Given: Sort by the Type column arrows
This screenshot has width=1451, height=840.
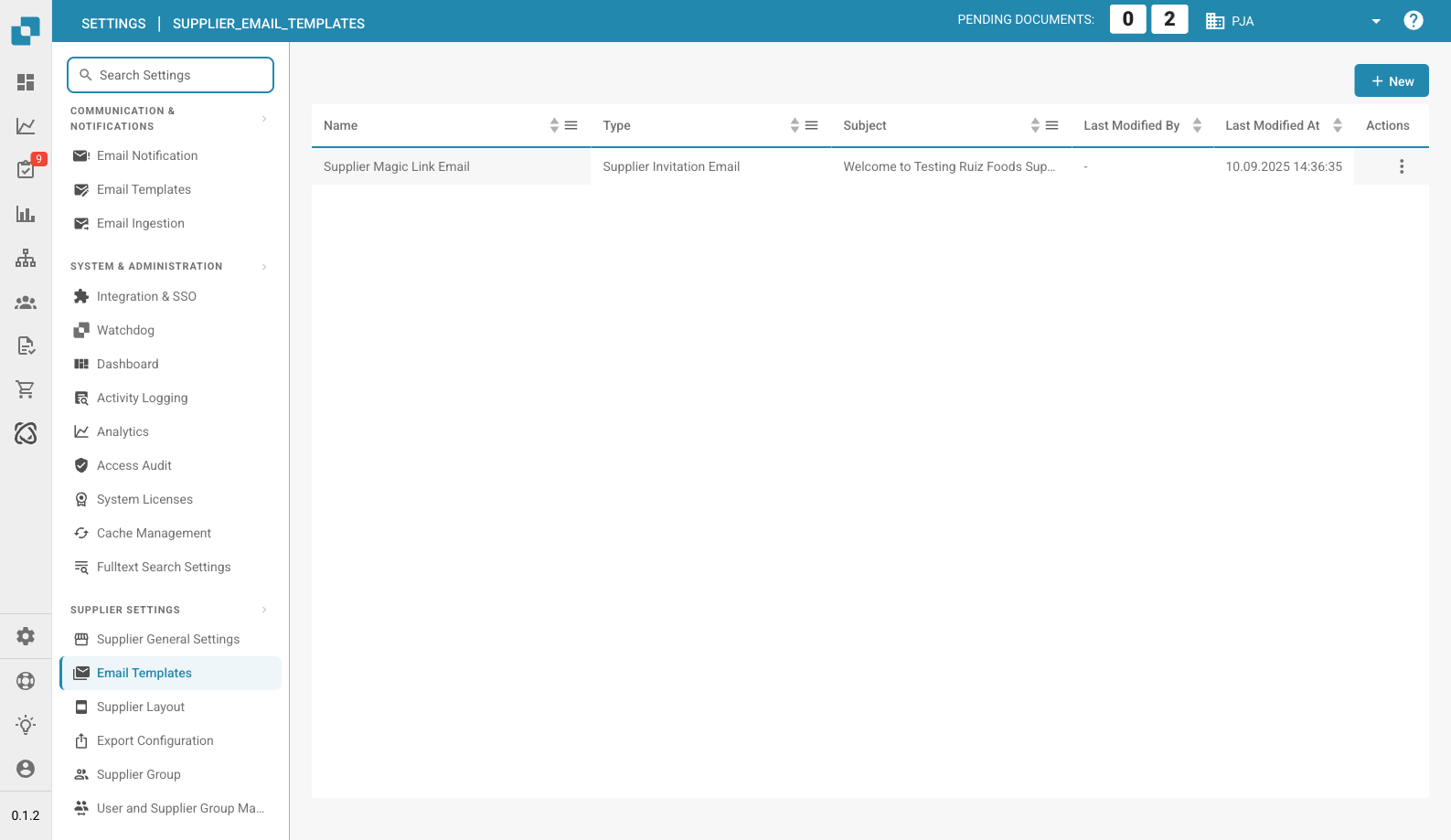Looking at the screenshot, I should tap(795, 125).
